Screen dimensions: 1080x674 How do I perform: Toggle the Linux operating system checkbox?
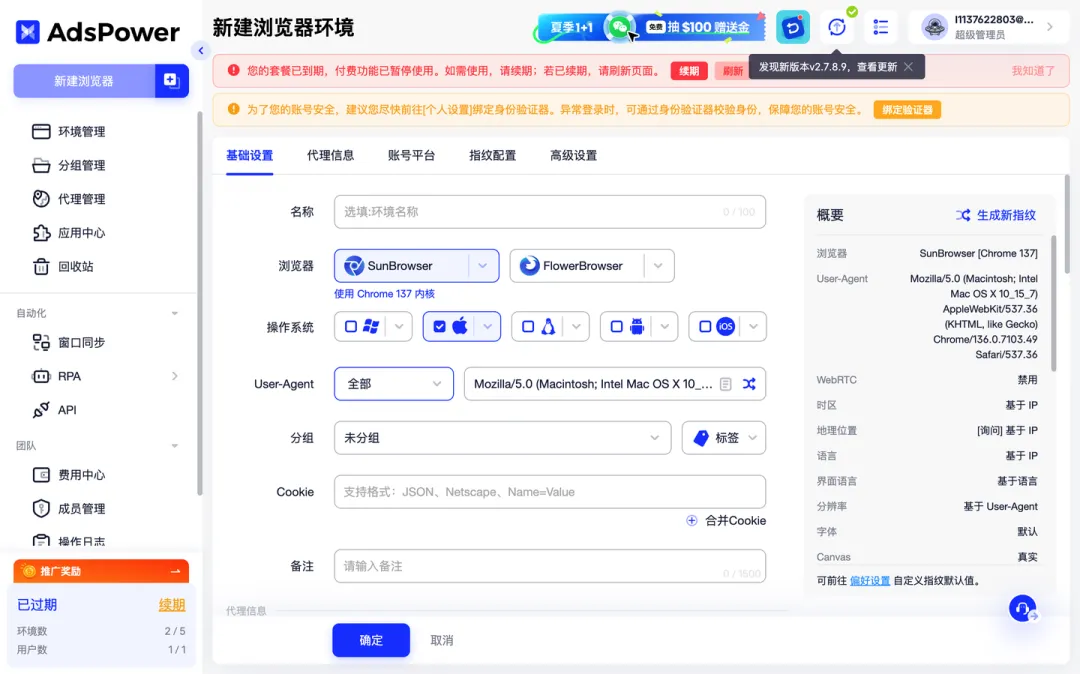(528, 326)
